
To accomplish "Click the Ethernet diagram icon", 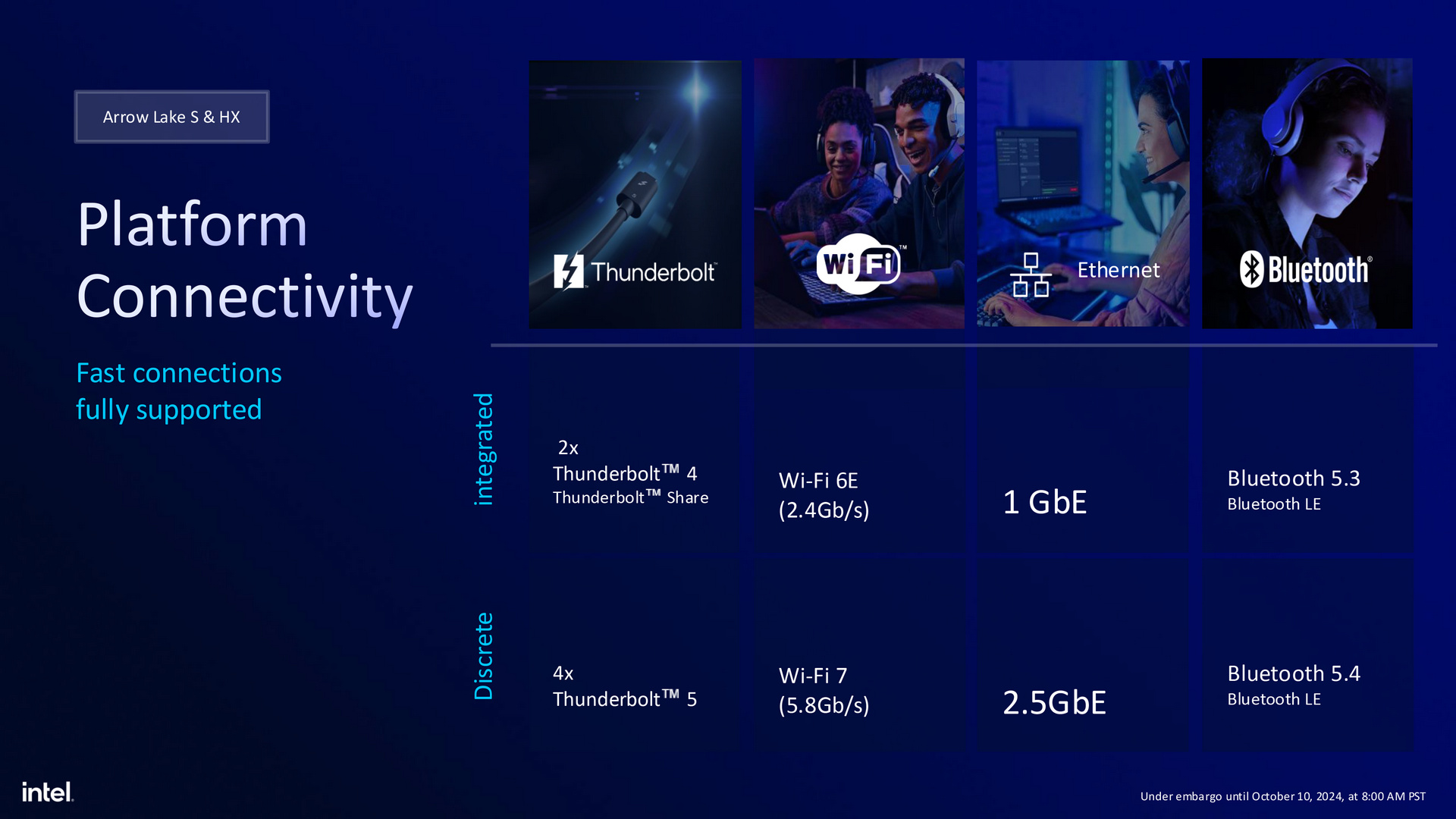I will [1030, 274].
